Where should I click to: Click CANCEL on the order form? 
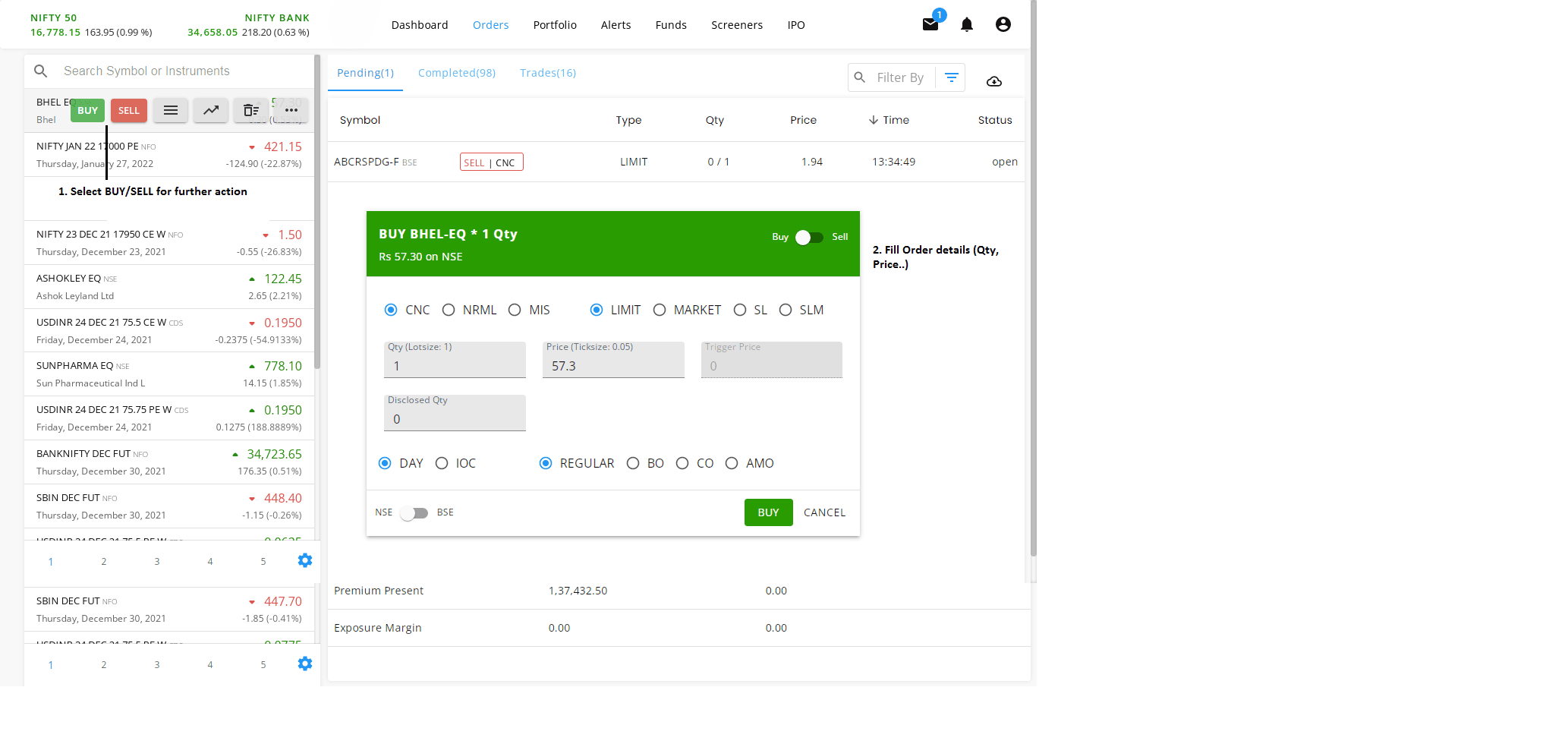[x=824, y=513]
